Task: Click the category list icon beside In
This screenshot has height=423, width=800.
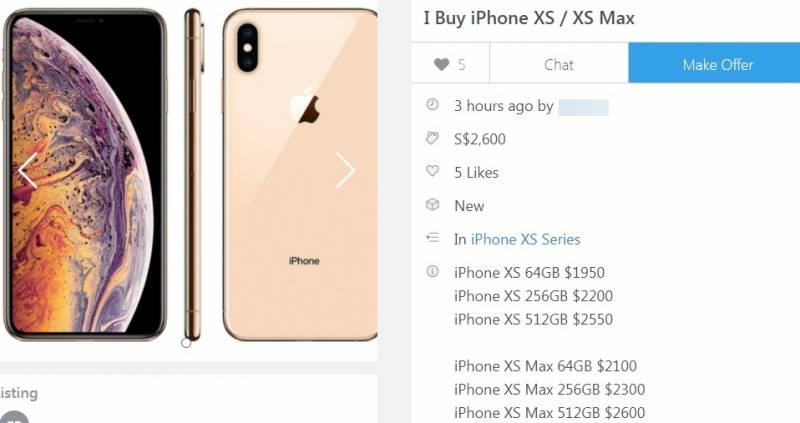Action: (432, 237)
